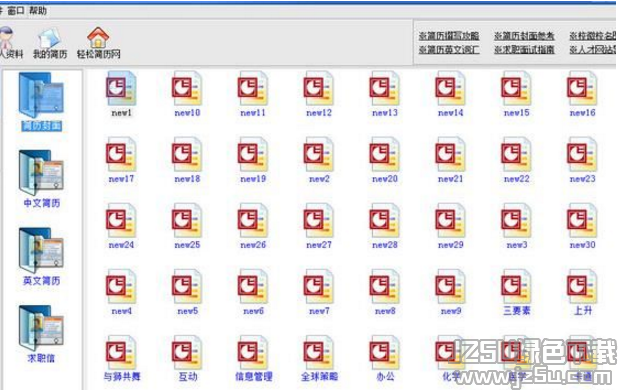Select the 简历封面 category folder

[x=41, y=101]
